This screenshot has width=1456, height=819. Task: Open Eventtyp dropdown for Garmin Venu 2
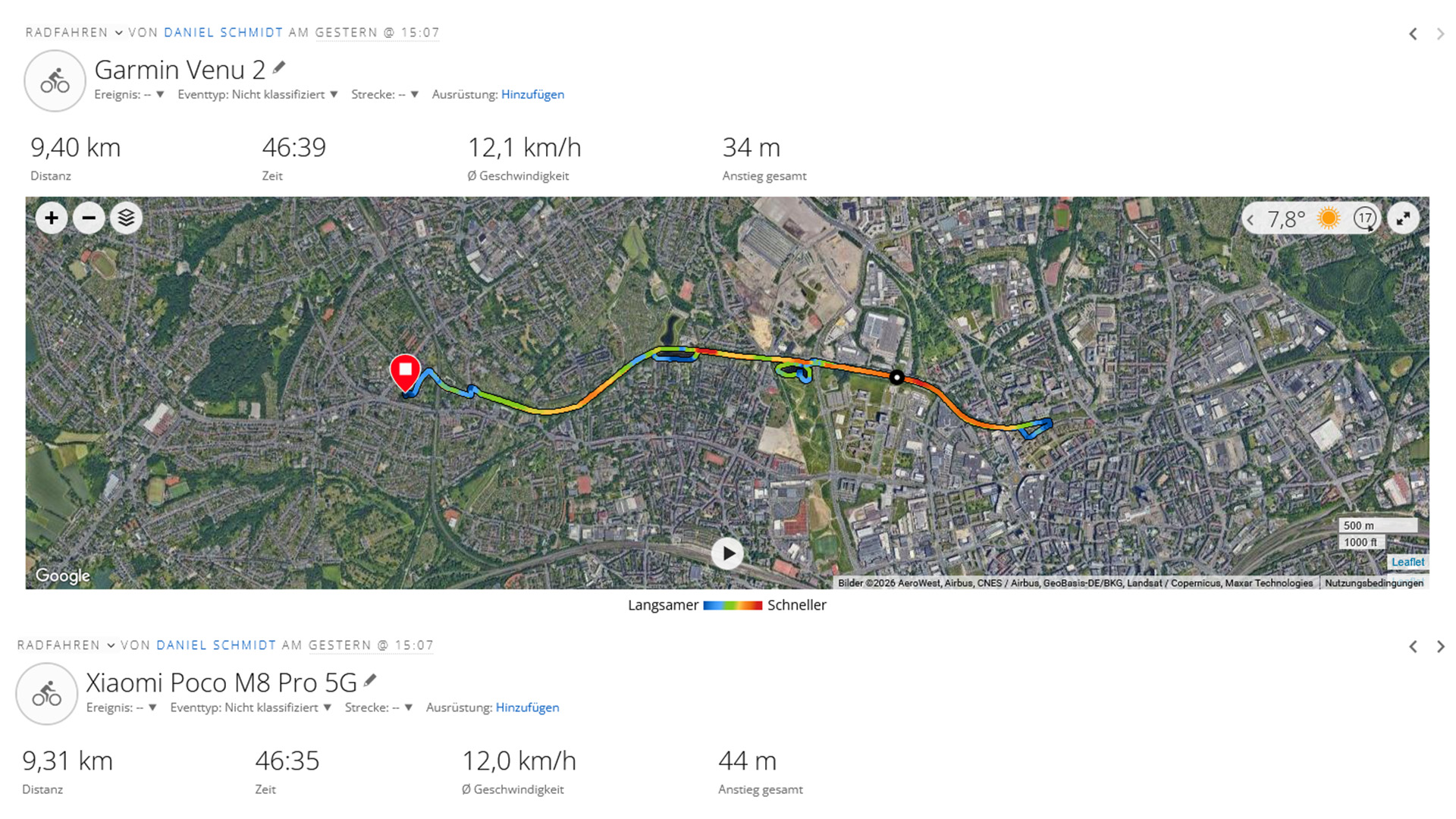coord(334,95)
